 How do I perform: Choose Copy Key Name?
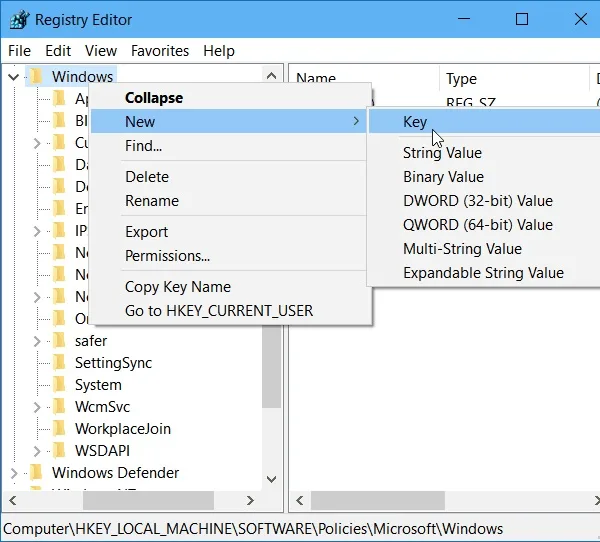(x=178, y=287)
